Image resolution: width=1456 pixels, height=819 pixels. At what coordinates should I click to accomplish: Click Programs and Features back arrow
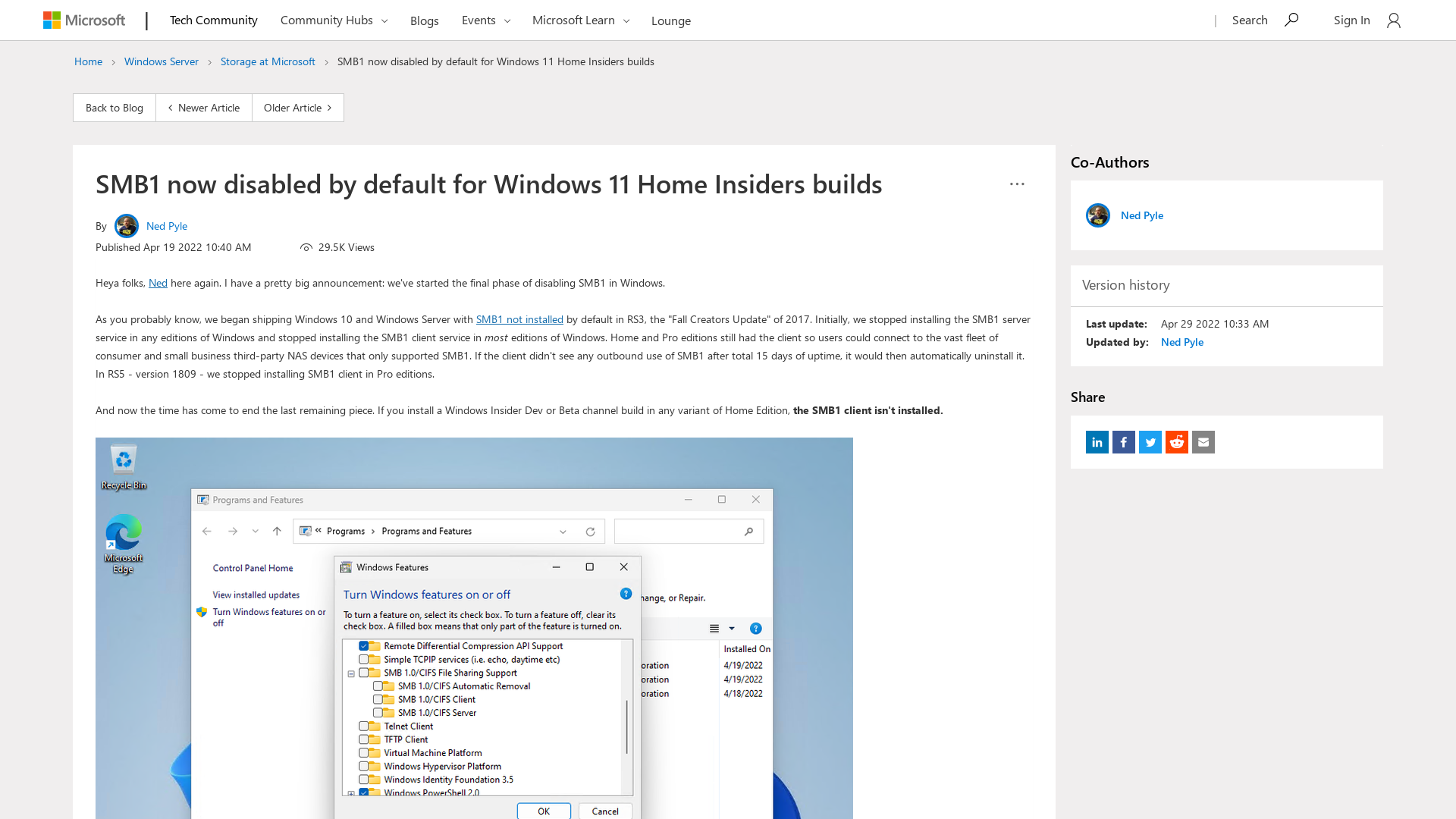207,532
